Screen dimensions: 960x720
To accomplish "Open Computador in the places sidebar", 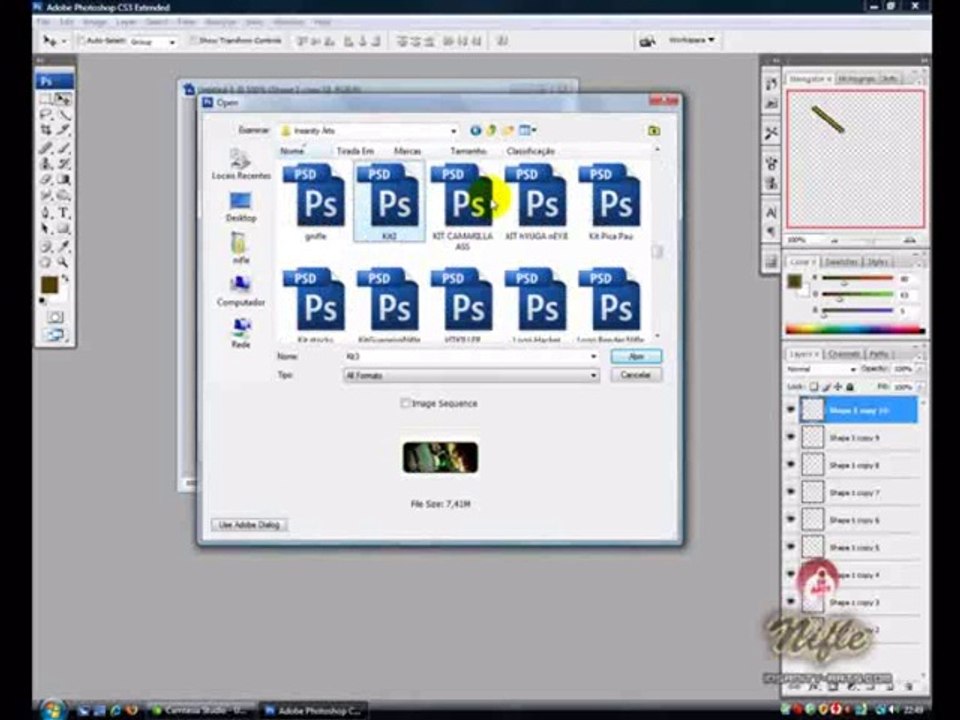I will click(x=241, y=291).
